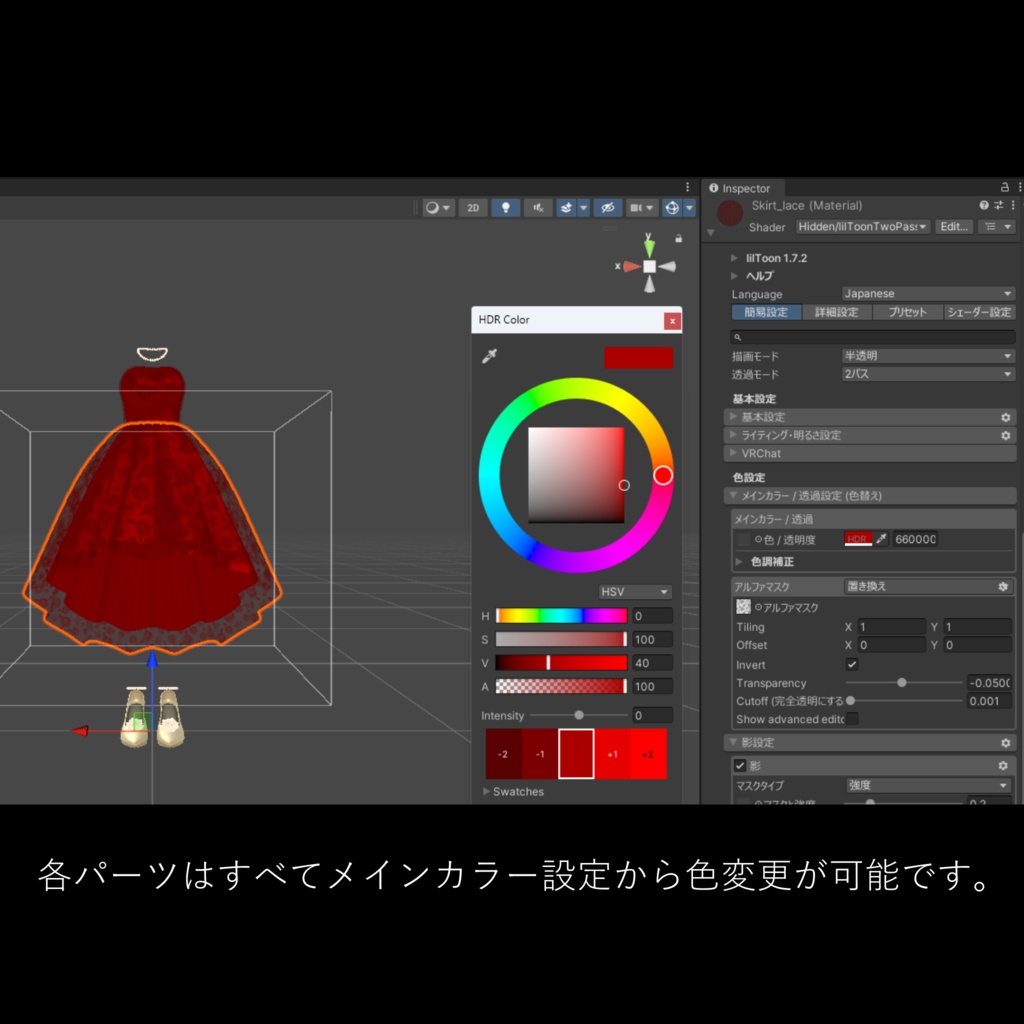Toggle the Invert checkbox for the alpha mask
This screenshot has width=1024, height=1024.
tap(854, 664)
